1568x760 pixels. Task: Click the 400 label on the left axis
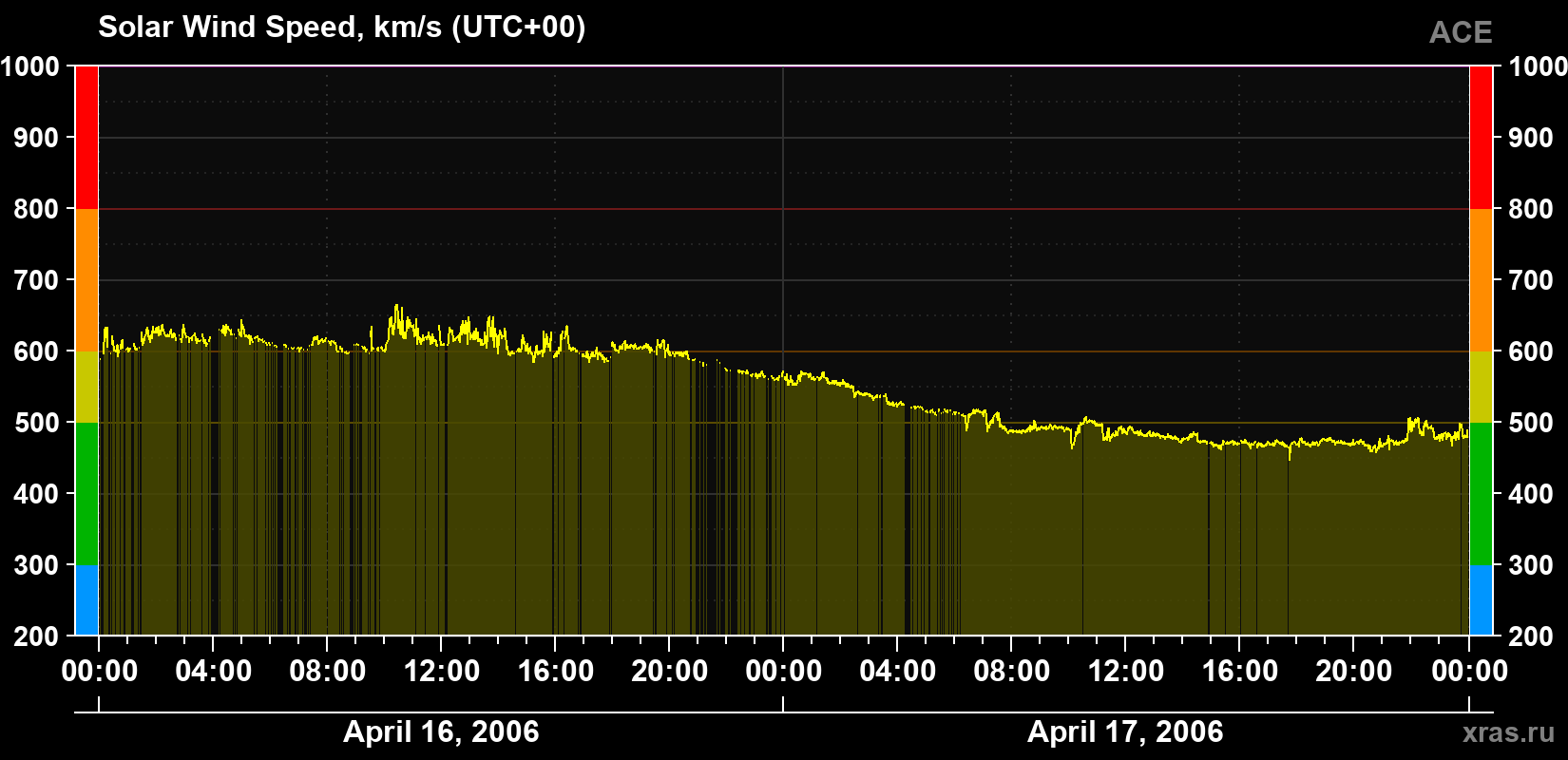37,494
